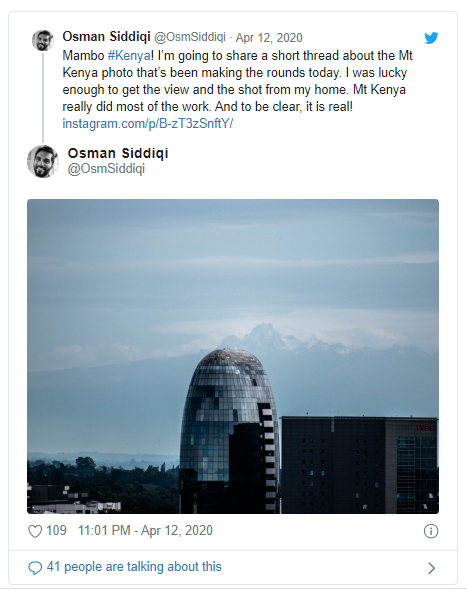Open the tweet info circle icon
The image size is (466, 591).
coord(431,531)
